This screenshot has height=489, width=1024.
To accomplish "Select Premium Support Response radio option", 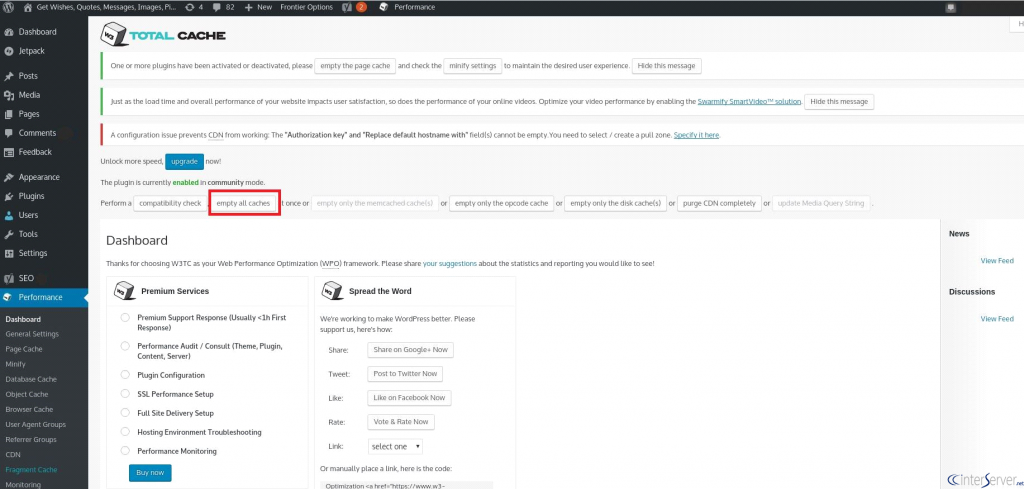I will [125, 318].
